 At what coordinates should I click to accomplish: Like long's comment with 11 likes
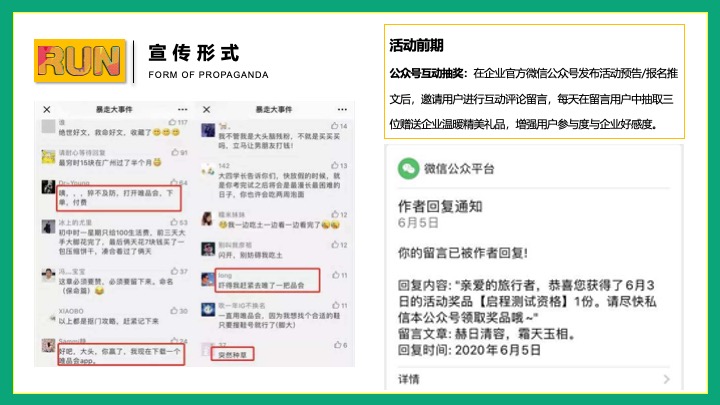coord(336,275)
